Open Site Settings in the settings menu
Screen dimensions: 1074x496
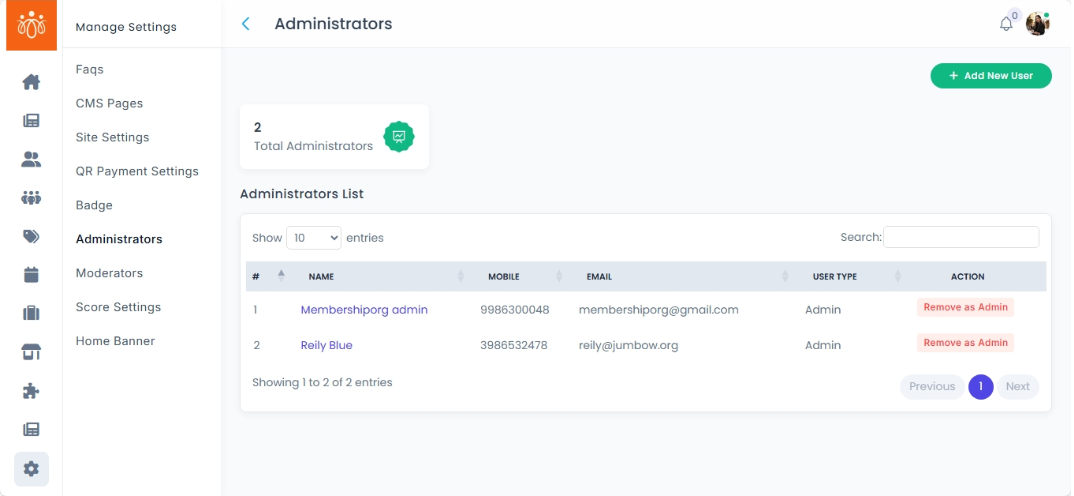point(112,137)
